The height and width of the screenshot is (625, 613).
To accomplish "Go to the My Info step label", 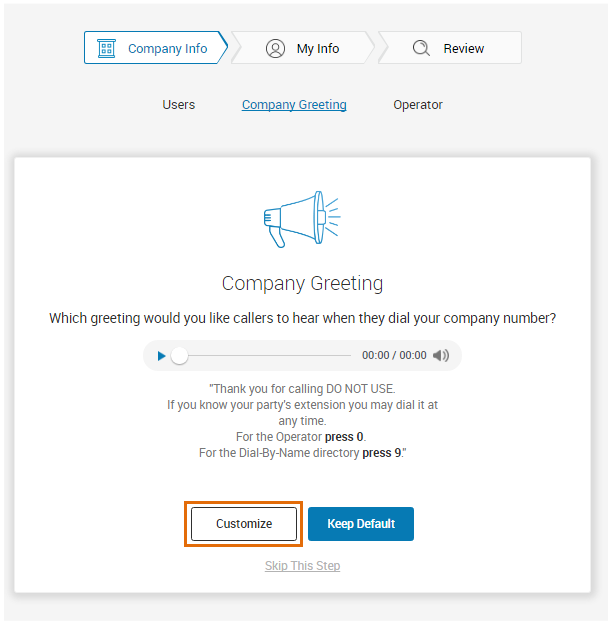I will tap(318, 49).
